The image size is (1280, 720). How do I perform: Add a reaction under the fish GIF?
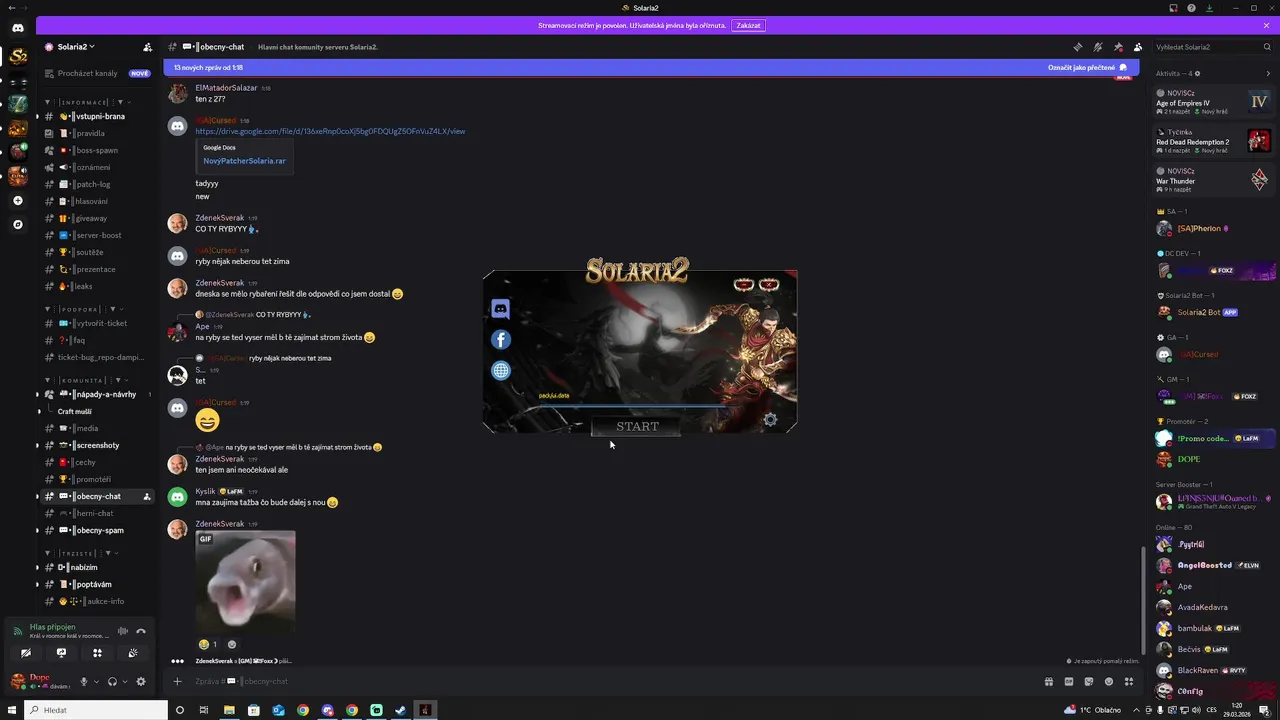(232, 644)
